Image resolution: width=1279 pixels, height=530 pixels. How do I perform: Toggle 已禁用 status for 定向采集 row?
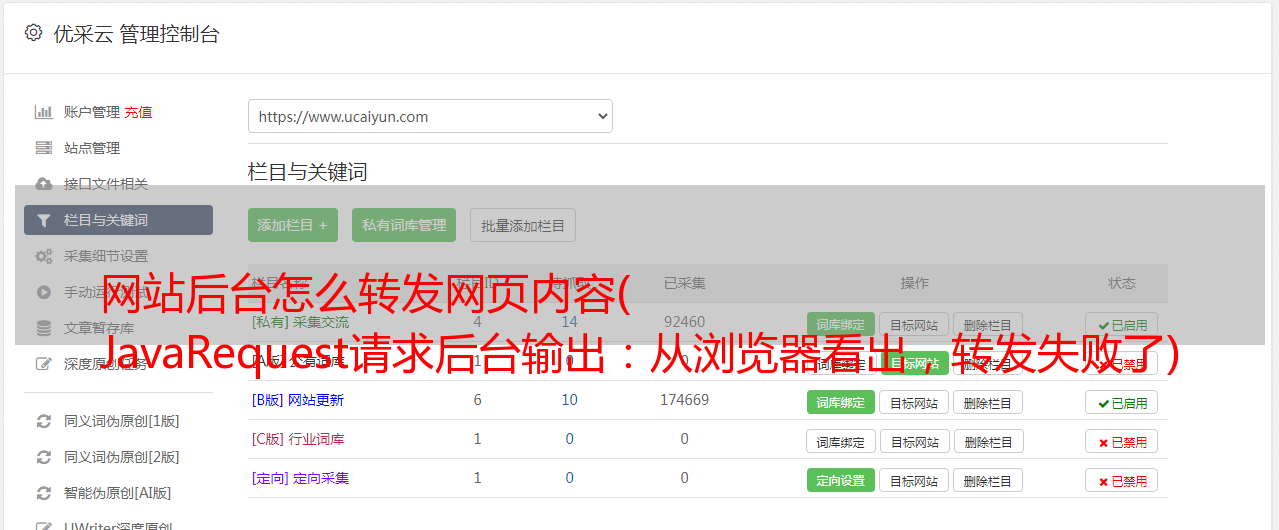click(1122, 480)
